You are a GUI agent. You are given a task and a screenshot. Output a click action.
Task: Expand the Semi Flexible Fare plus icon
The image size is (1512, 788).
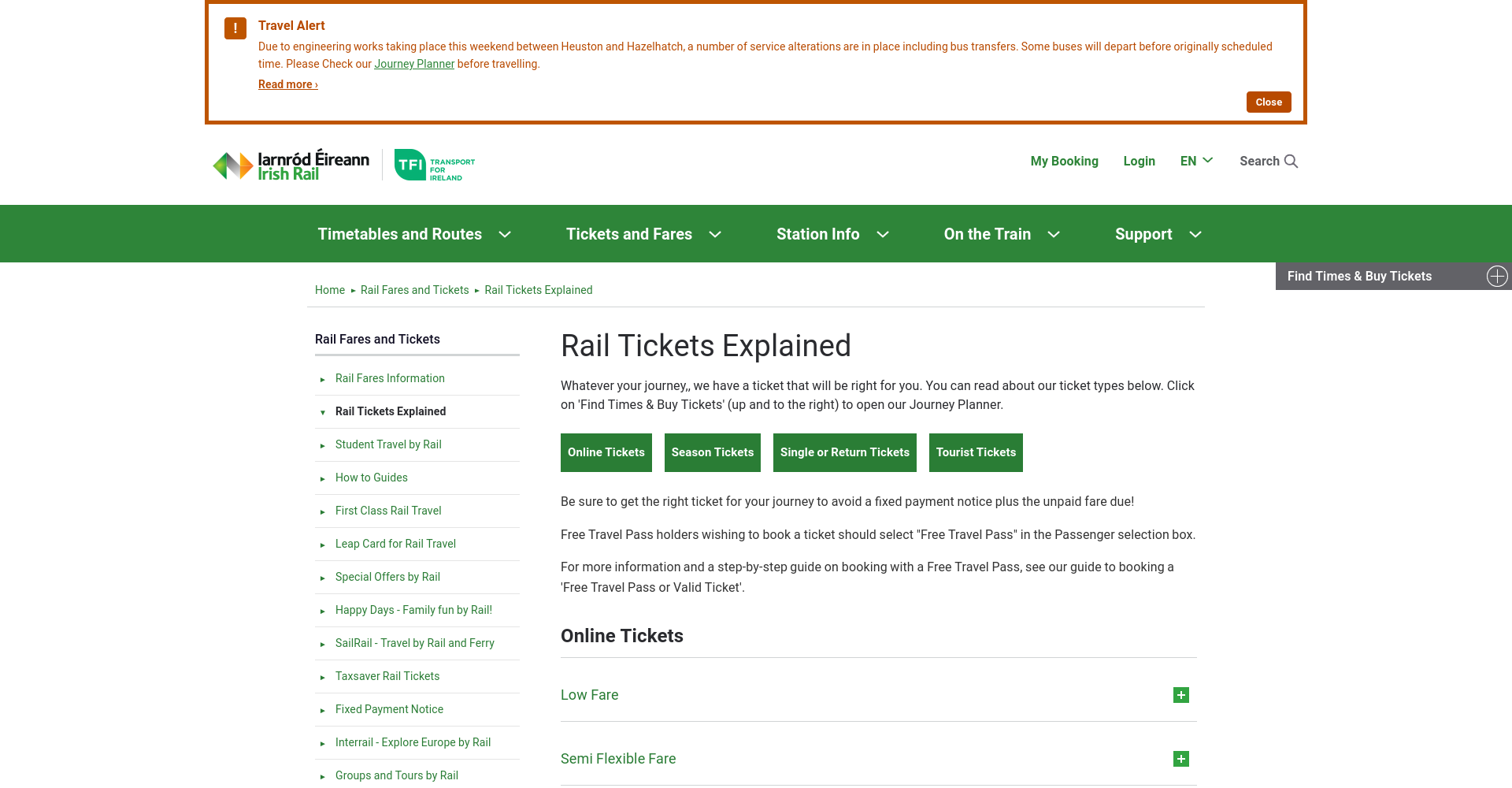1180,759
